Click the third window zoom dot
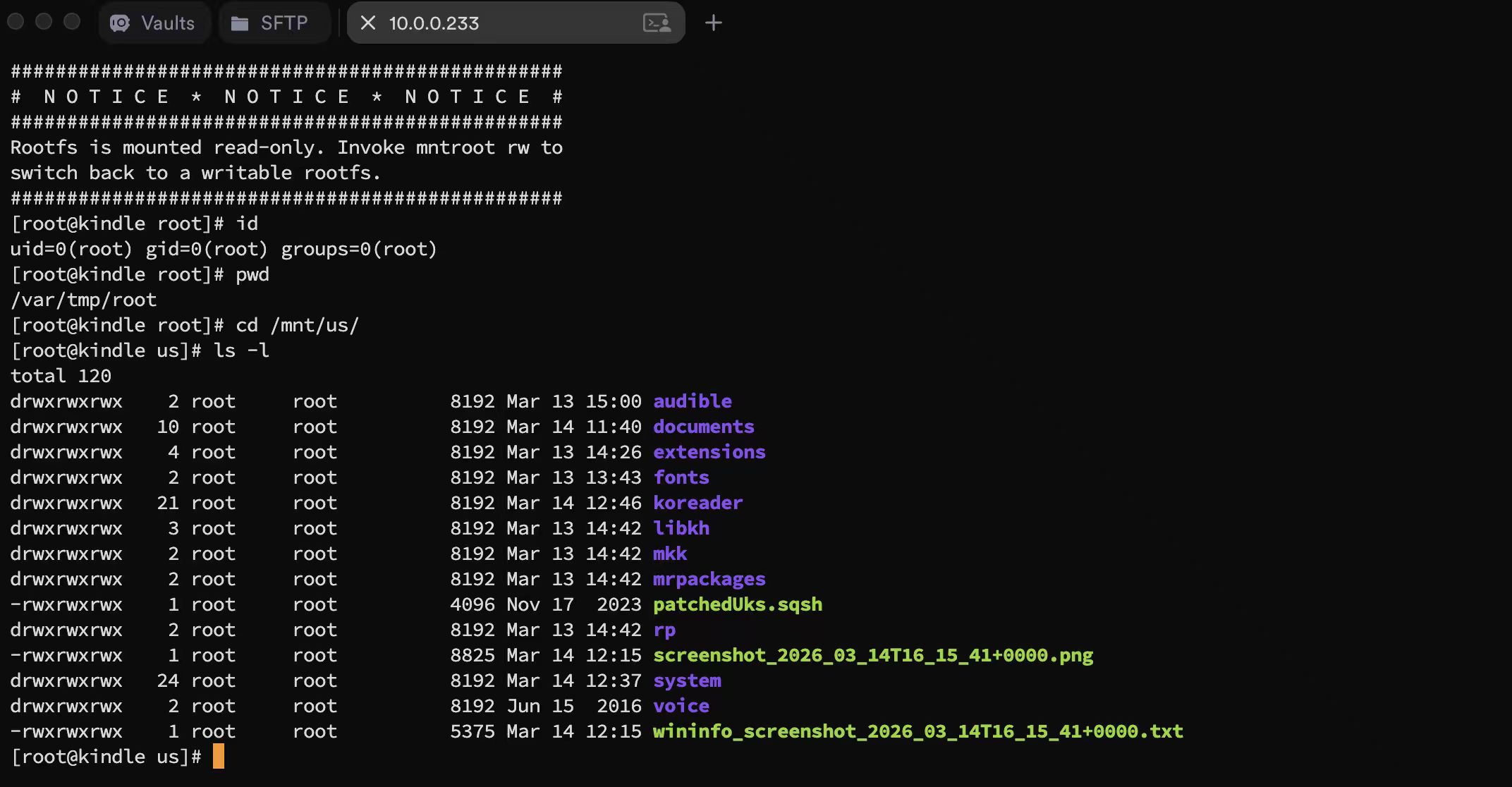Screen dimensions: 1512x787 coord(72,21)
